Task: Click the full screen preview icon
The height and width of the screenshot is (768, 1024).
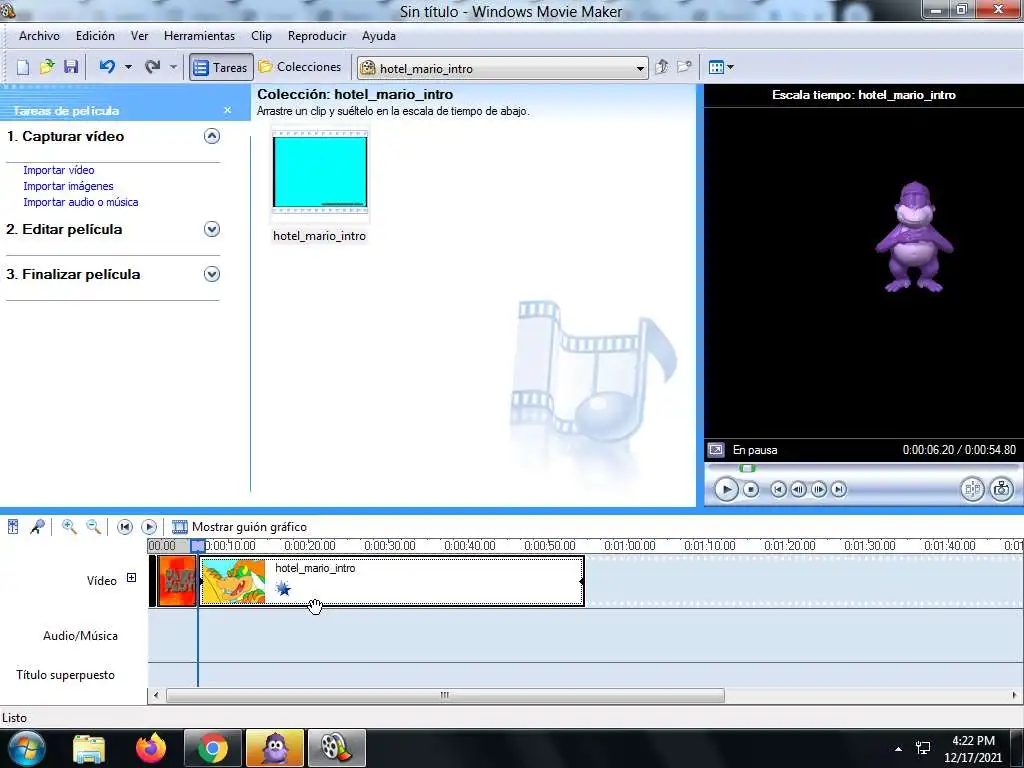Action: coord(716,450)
